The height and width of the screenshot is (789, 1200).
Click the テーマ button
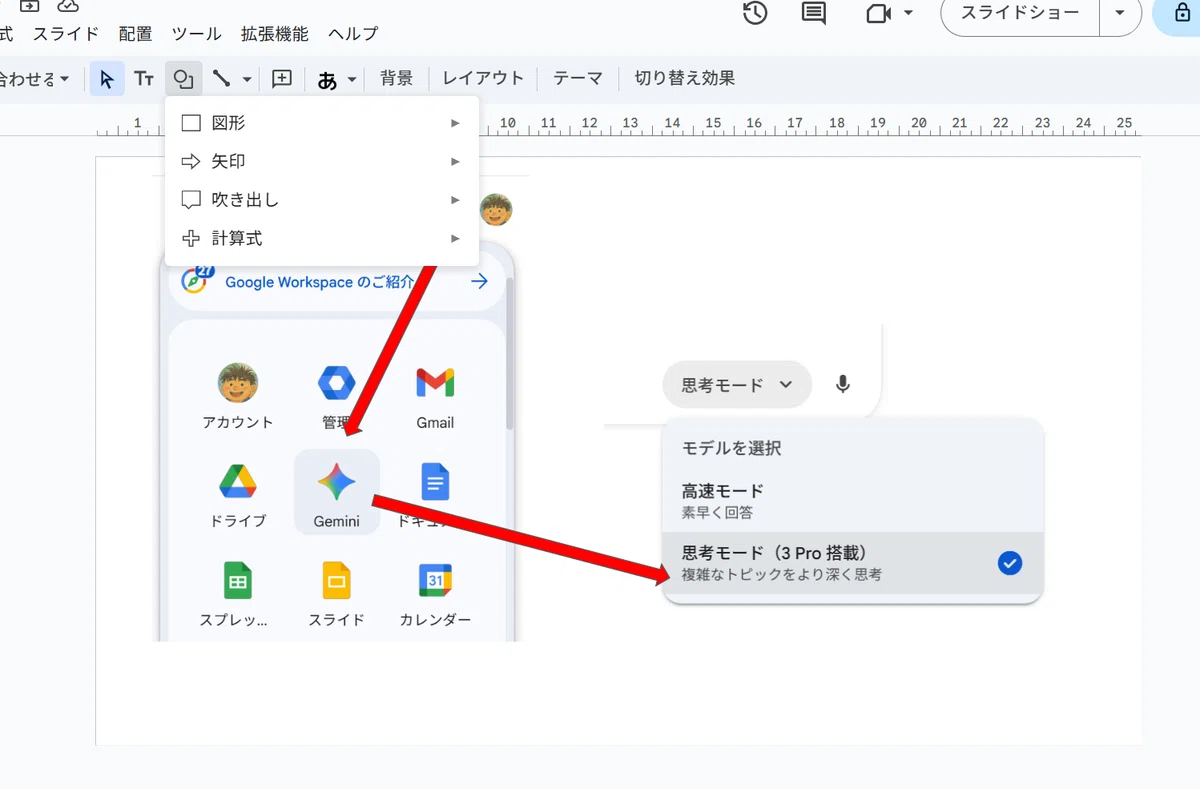tap(578, 79)
